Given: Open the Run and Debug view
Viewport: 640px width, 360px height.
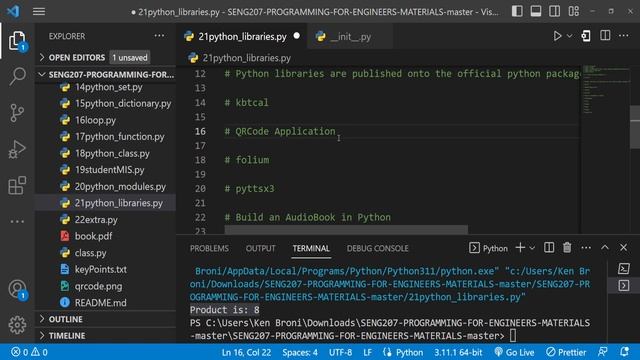Looking at the screenshot, I should coord(17,149).
